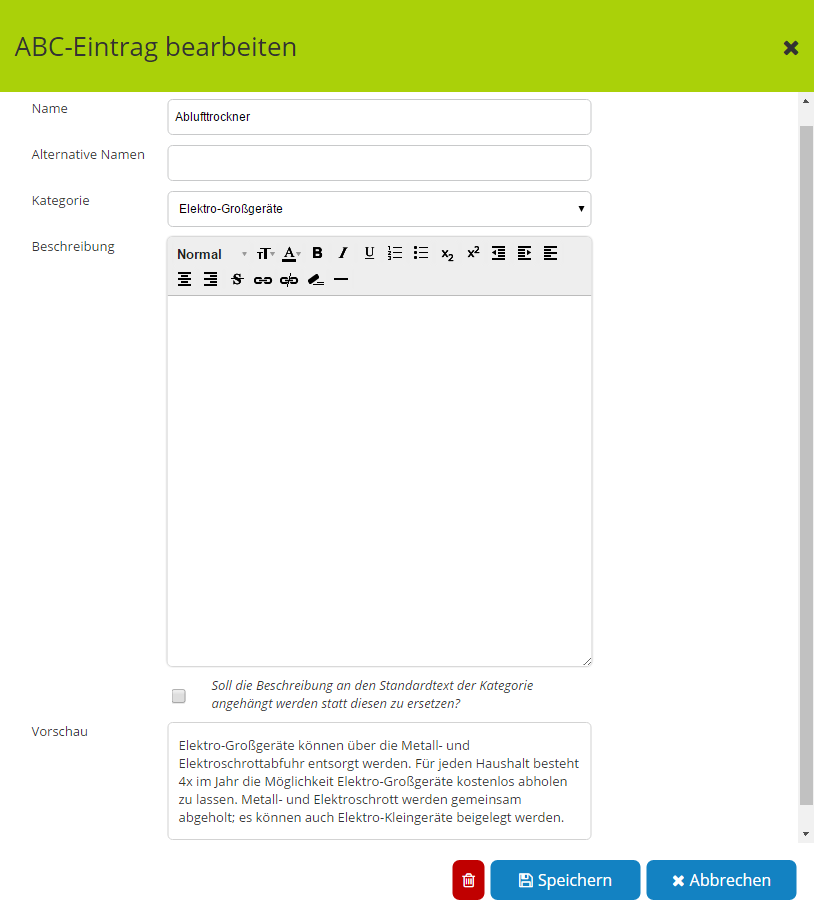Screen dimensions: 814x913
Task: Apply superscript formatting
Action: [x=473, y=252]
